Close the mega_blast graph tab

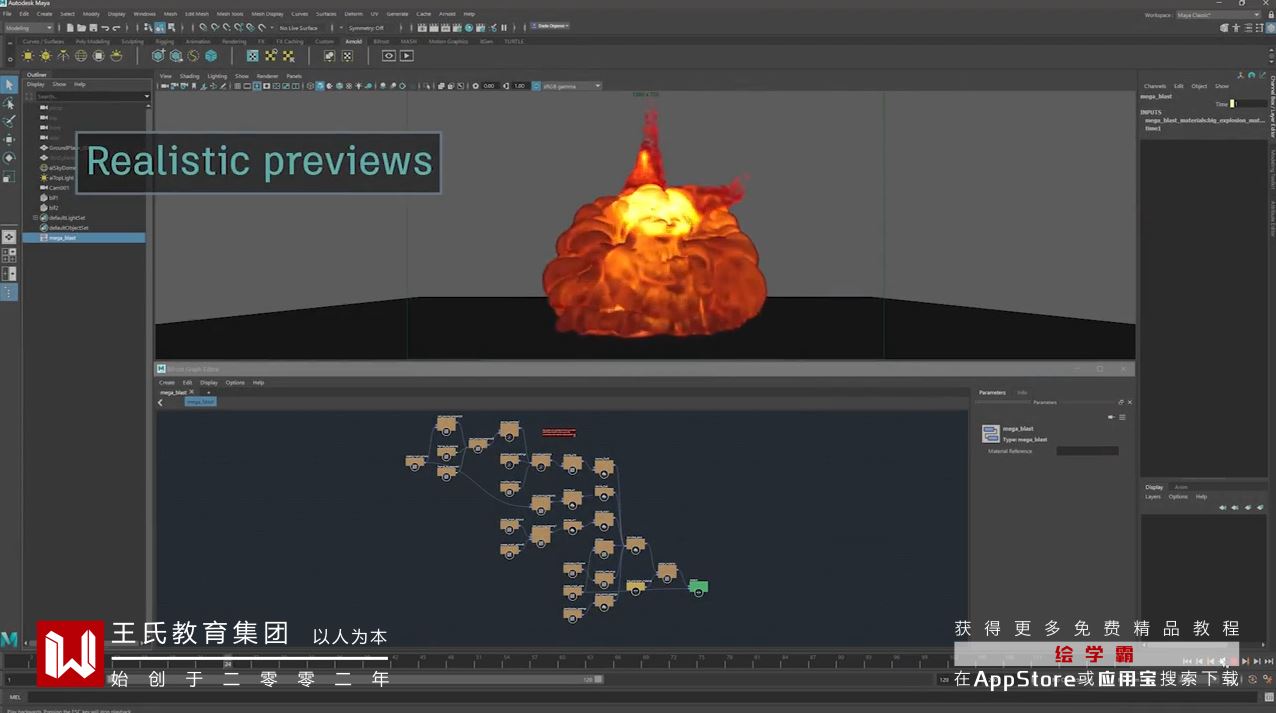192,392
